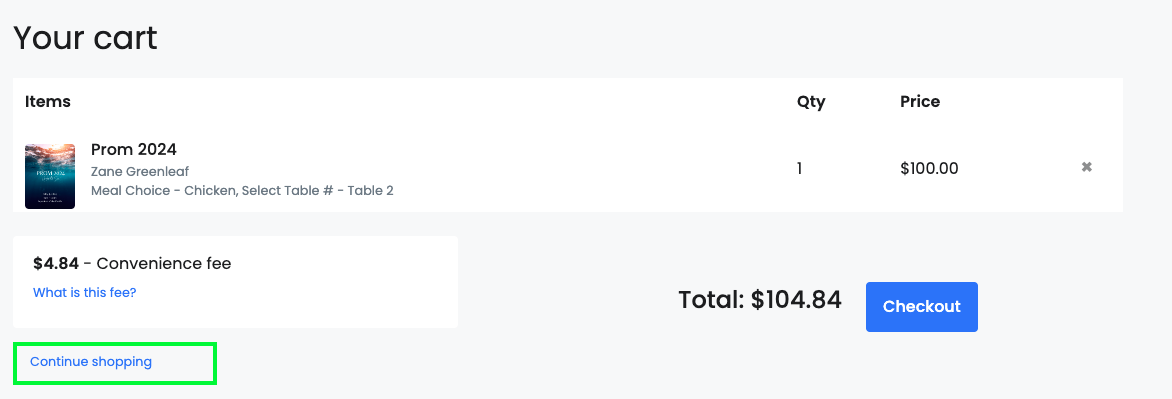Select the $4.84 fee amount
This screenshot has width=1172, height=399.
[56, 264]
